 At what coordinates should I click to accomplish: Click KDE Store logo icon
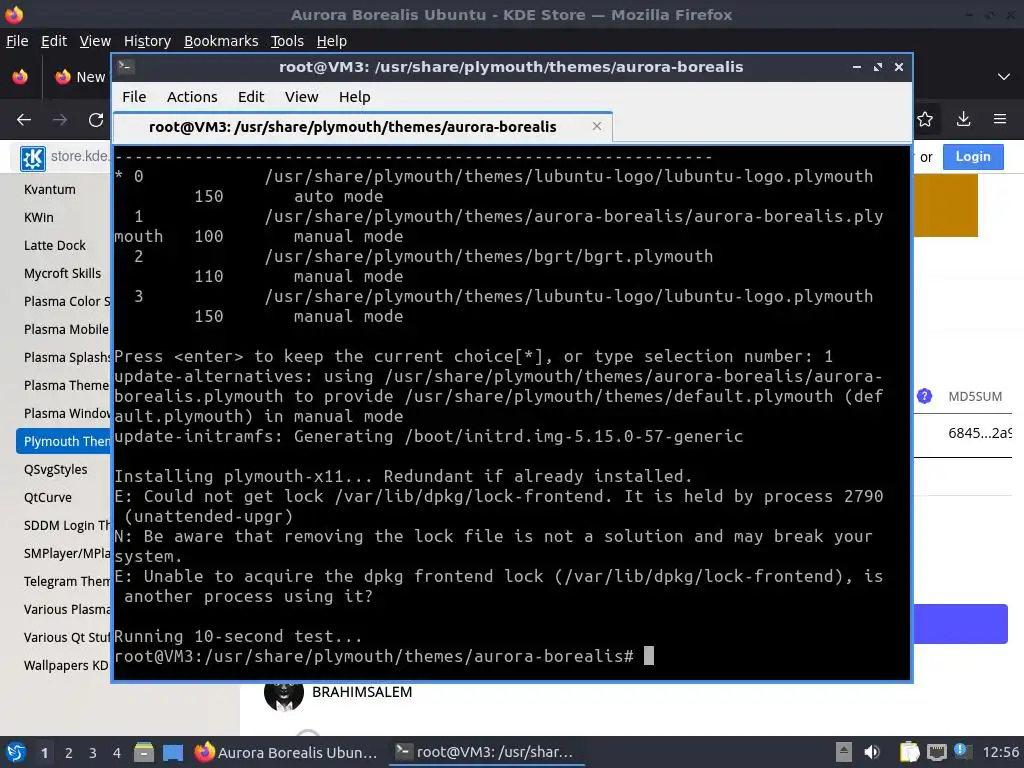[x=33, y=158]
